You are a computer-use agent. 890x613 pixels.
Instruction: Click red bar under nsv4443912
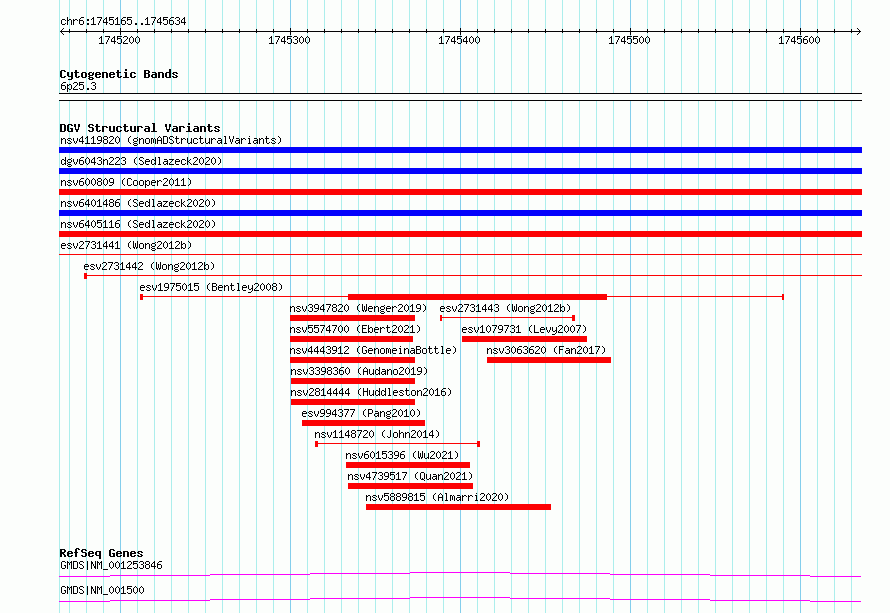click(352, 360)
